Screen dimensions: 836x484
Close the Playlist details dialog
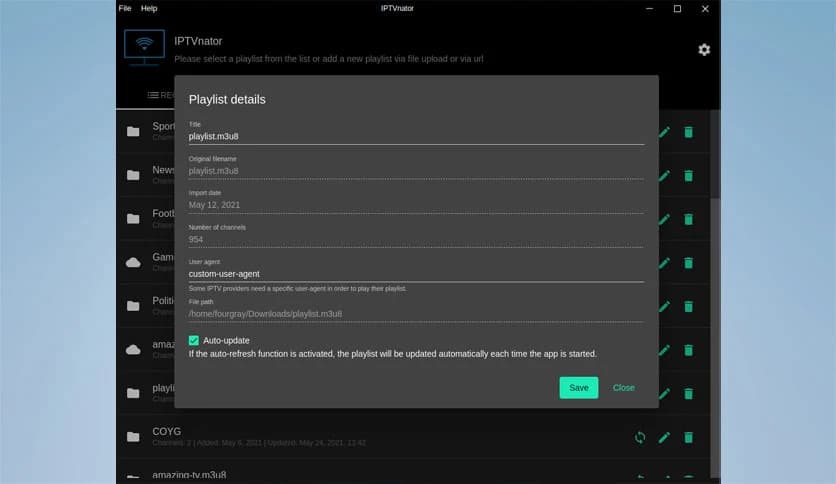click(x=623, y=388)
